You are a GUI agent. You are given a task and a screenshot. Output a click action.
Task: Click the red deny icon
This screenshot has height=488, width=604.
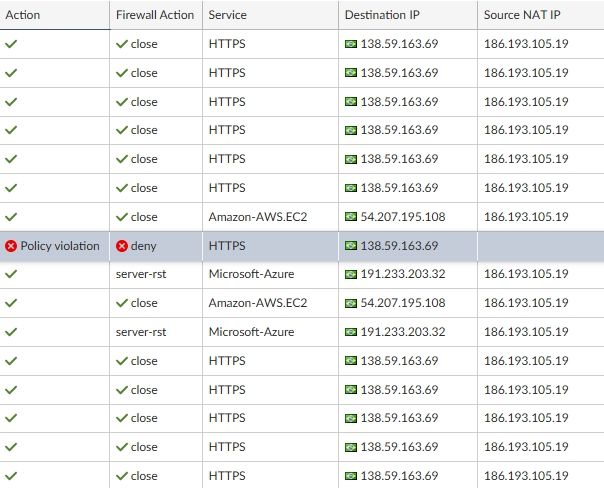[x=122, y=245]
